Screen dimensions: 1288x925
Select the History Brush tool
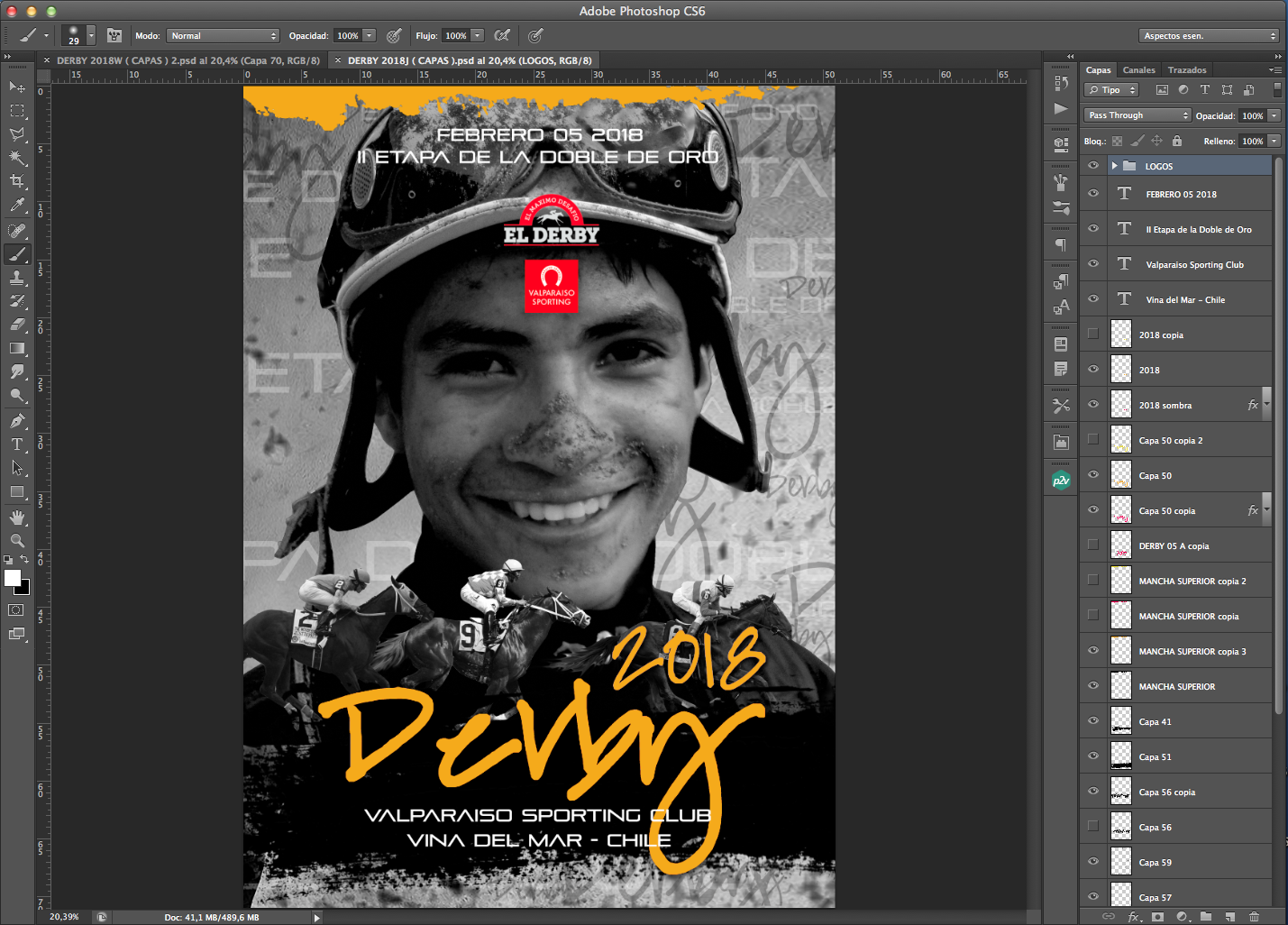(x=17, y=301)
